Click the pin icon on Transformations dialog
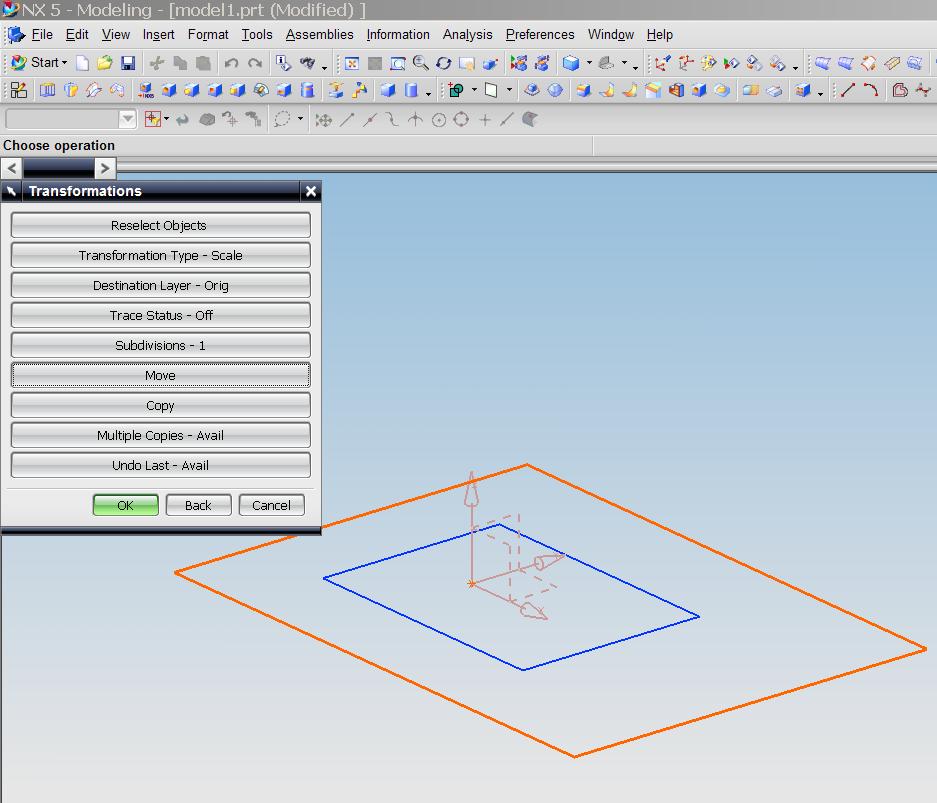Image resolution: width=937 pixels, height=803 pixels. 12,191
